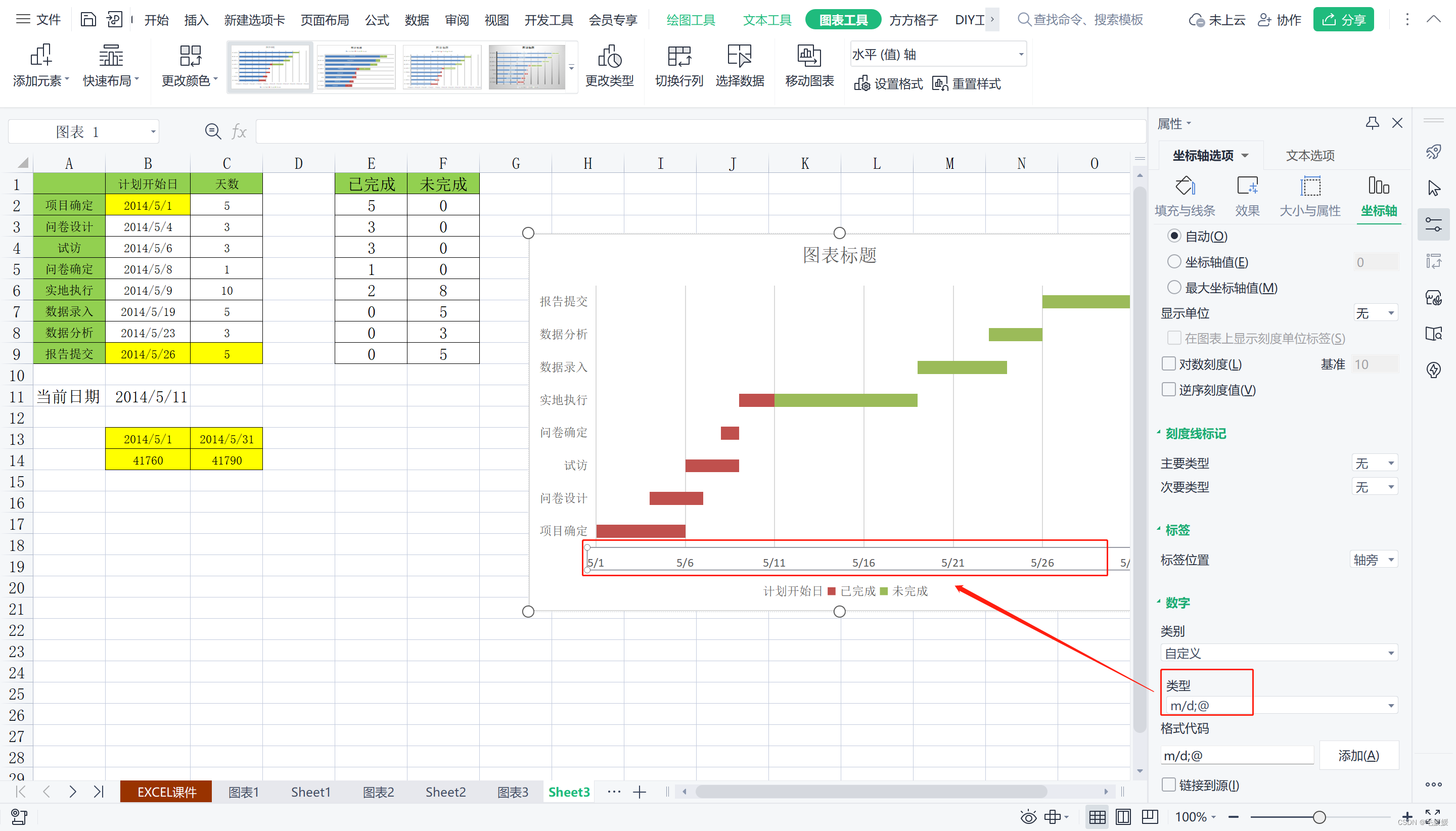Enable the 对数刻度 checkbox

pos(1168,364)
